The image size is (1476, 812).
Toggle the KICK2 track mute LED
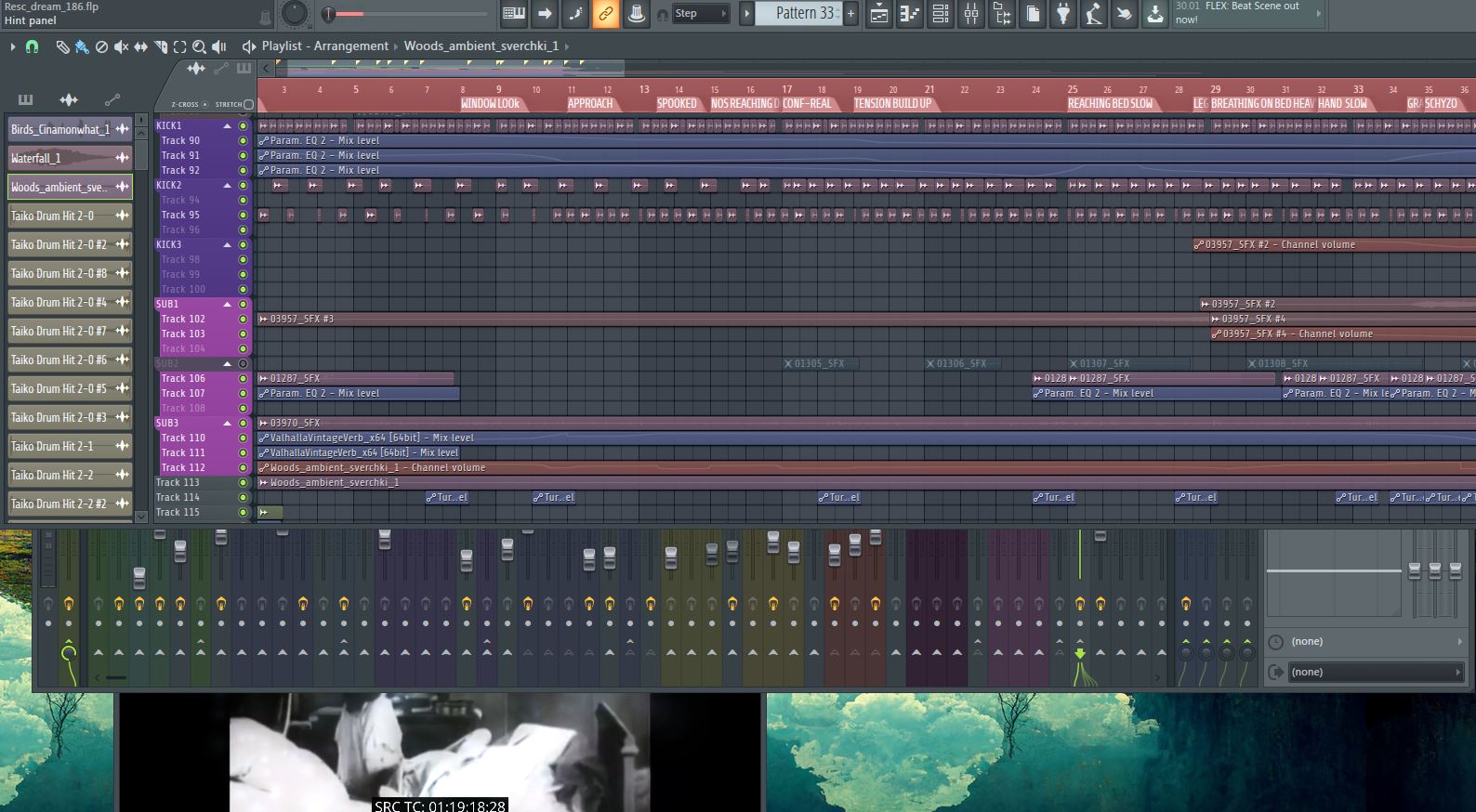click(244, 186)
